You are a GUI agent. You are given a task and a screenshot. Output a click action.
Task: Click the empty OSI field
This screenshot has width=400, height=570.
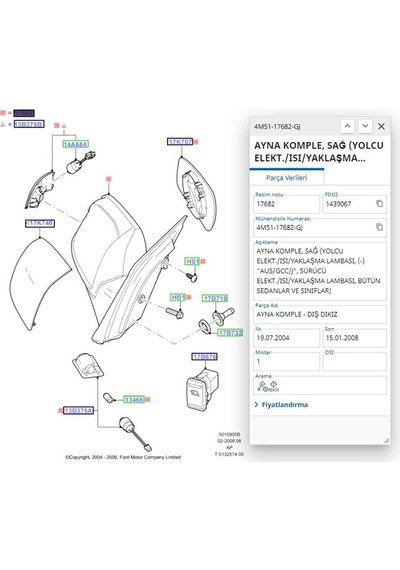coord(355,361)
